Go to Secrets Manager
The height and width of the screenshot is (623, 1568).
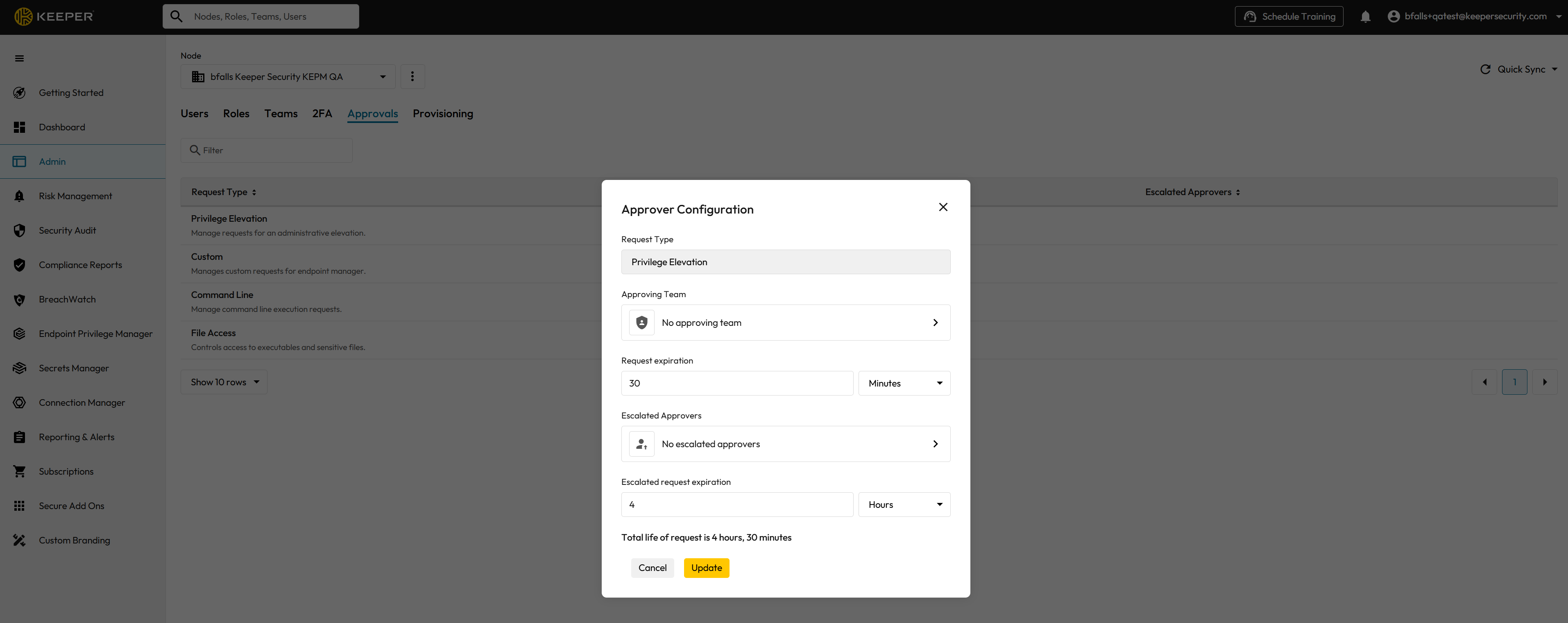tap(74, 368)
